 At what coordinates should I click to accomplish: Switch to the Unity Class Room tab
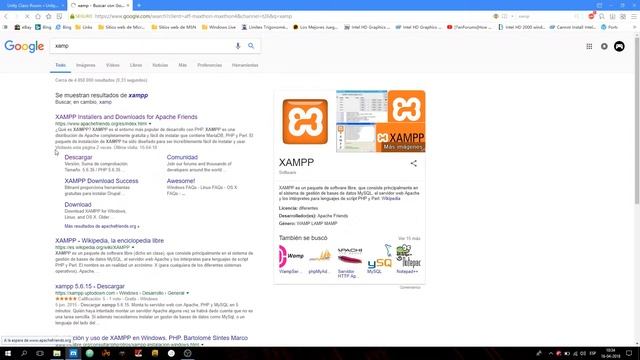click(x=33, y=5)
